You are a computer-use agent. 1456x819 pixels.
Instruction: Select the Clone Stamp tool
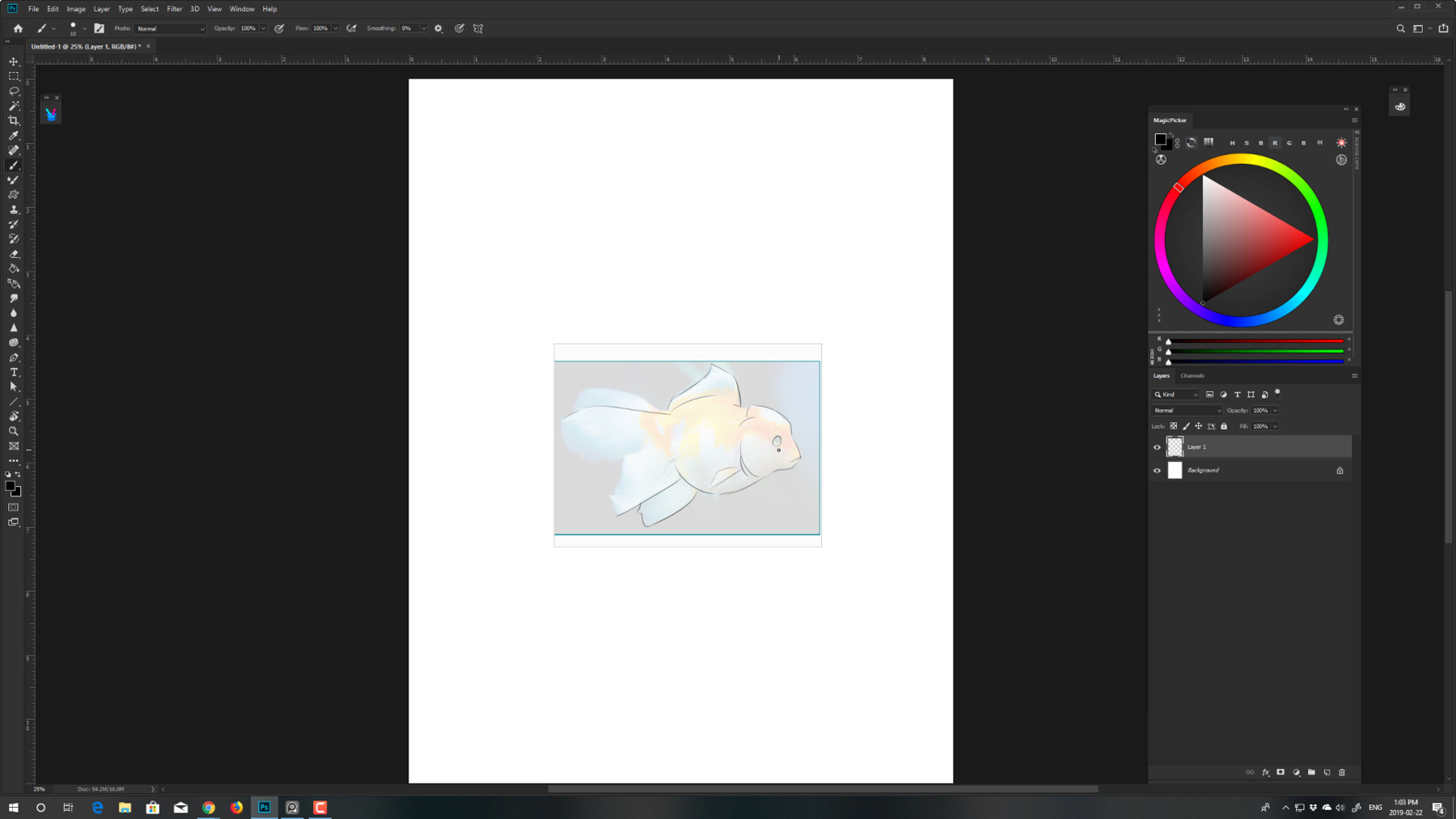(x=14, y=209)
